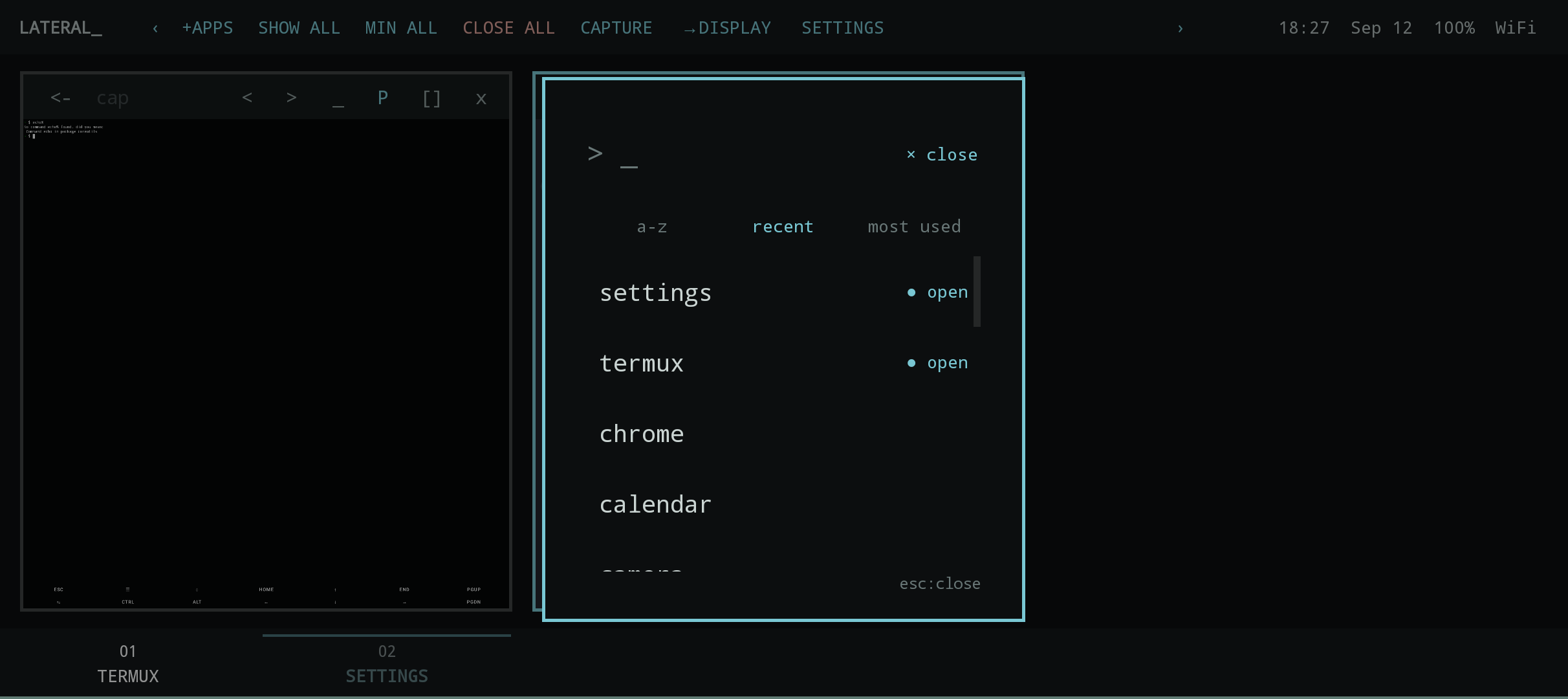1568x699 pixels.
Task: Maximize Termux window with [] icon
Action: coord(431,98)
